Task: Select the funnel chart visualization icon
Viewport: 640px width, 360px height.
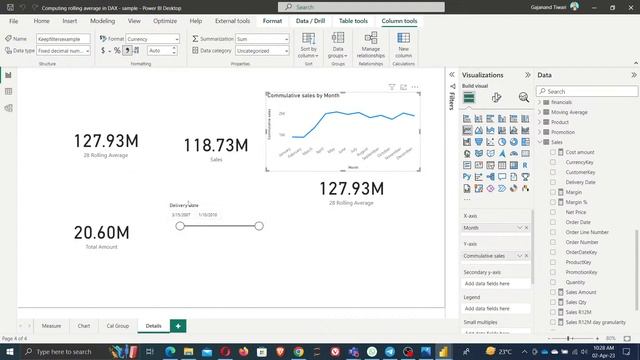Action: point(478,142)
